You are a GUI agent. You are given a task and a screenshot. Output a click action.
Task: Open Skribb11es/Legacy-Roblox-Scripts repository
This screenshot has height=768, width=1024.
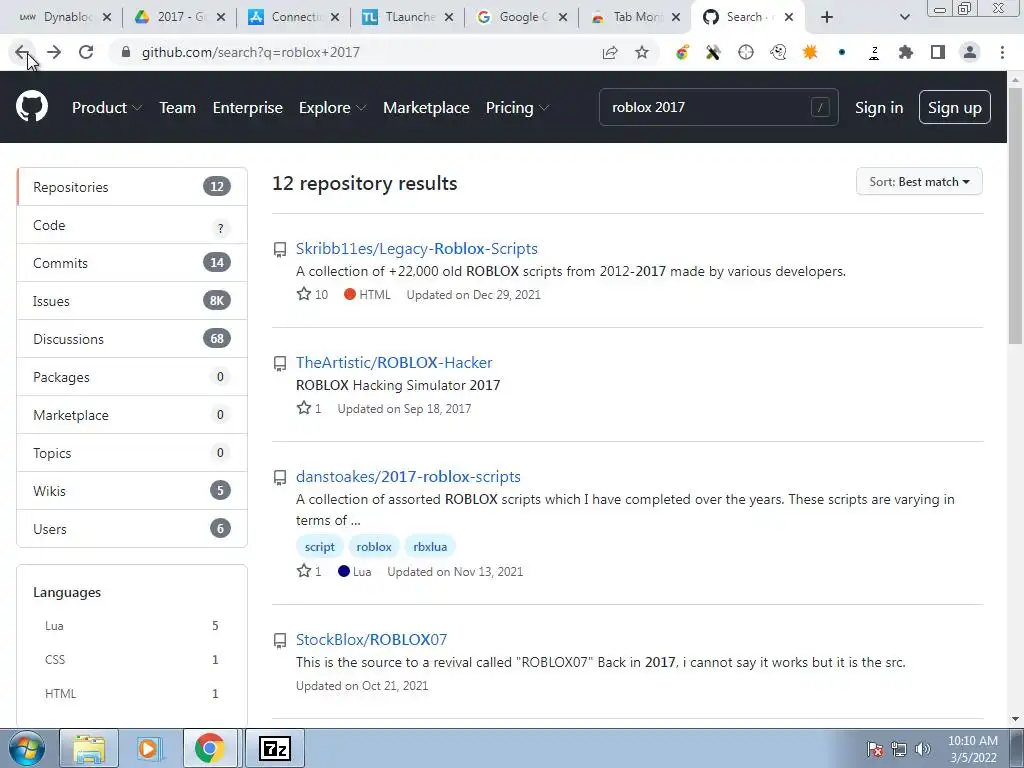[417, 249]
